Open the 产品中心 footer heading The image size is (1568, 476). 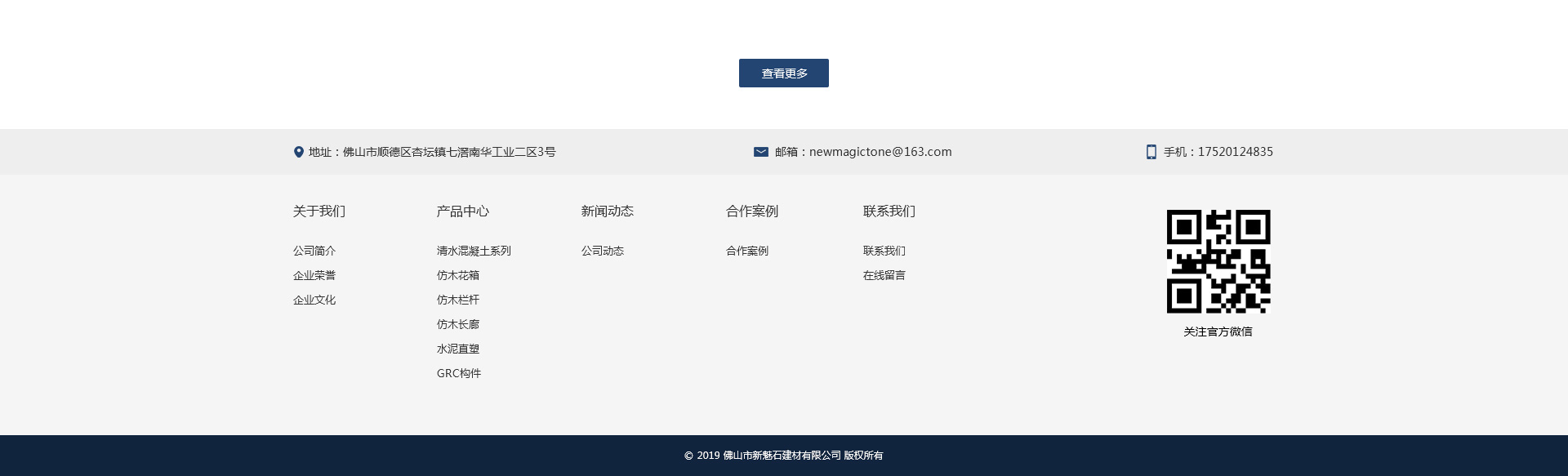tap(462, 211)
